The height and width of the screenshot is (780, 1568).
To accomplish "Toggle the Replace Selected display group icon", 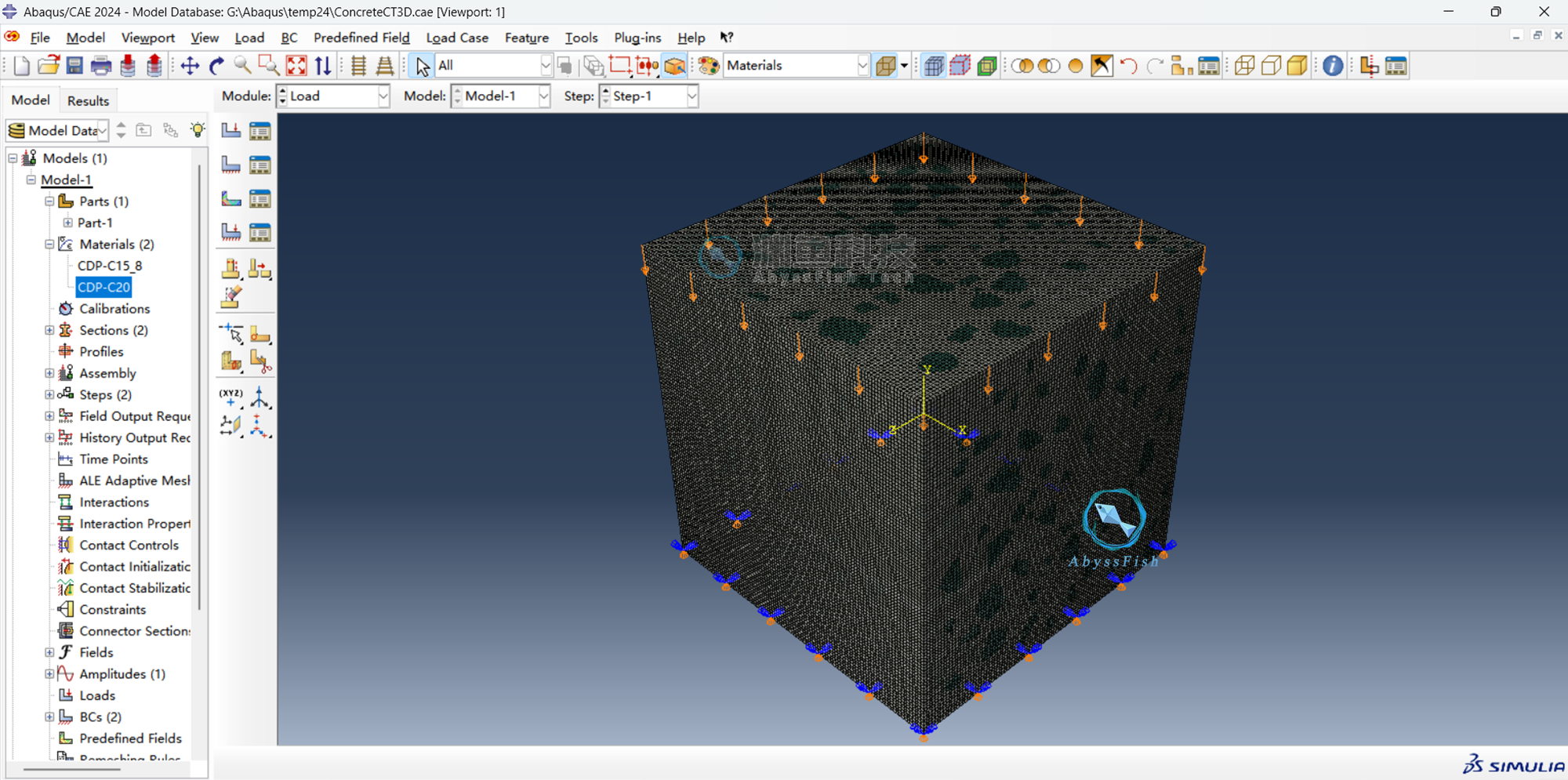I will tap(1022, 66).
